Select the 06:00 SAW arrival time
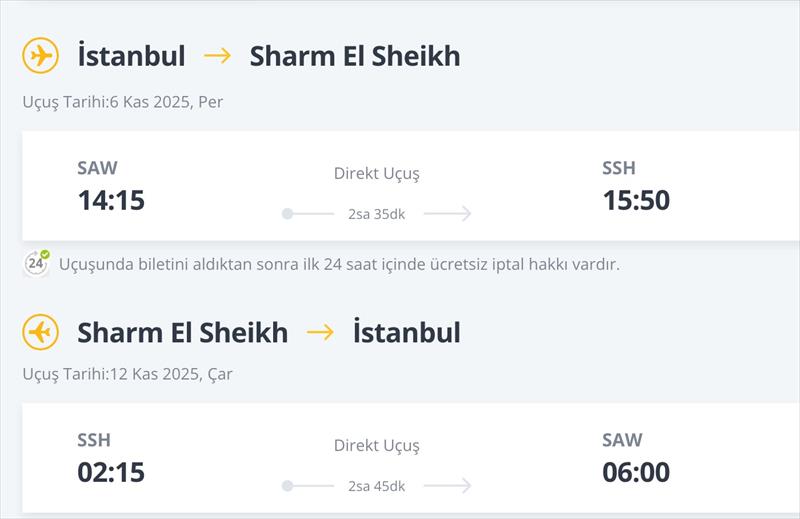Viewport: 800px width, 519px height. 636,472
